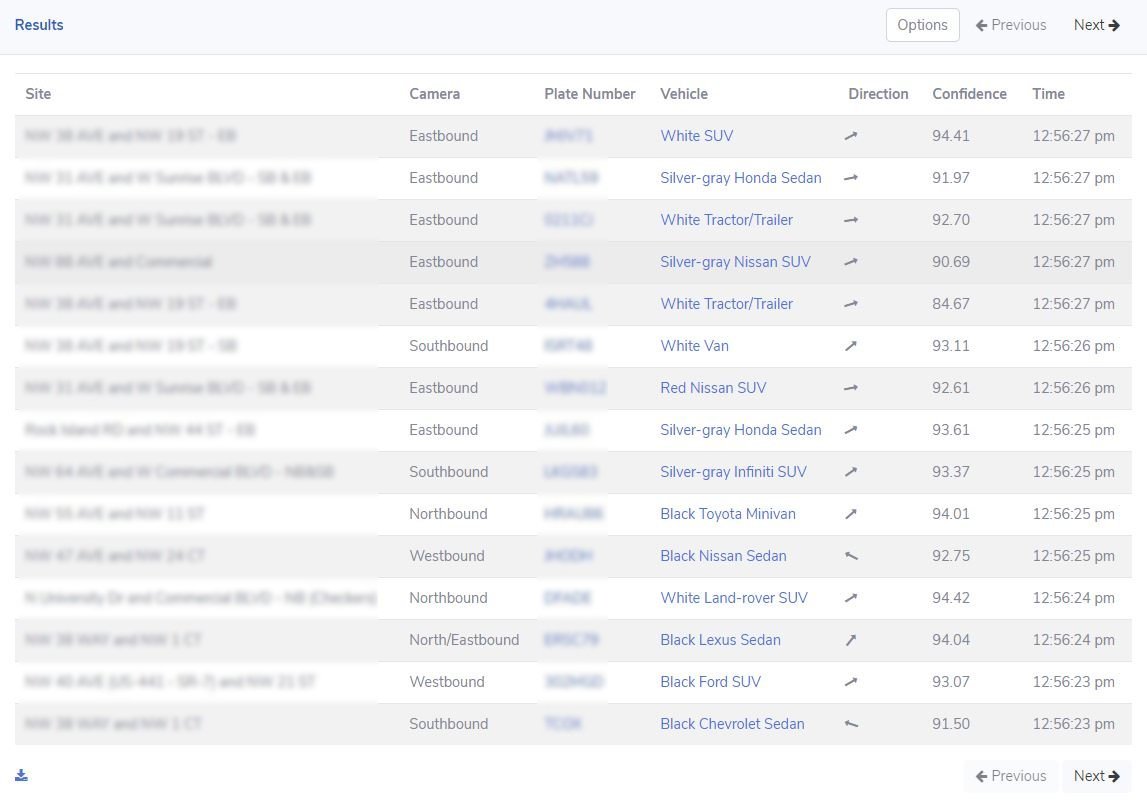
Task: Click the direction arrow for Black Toyota Minivan
Action: click(851, 514)
